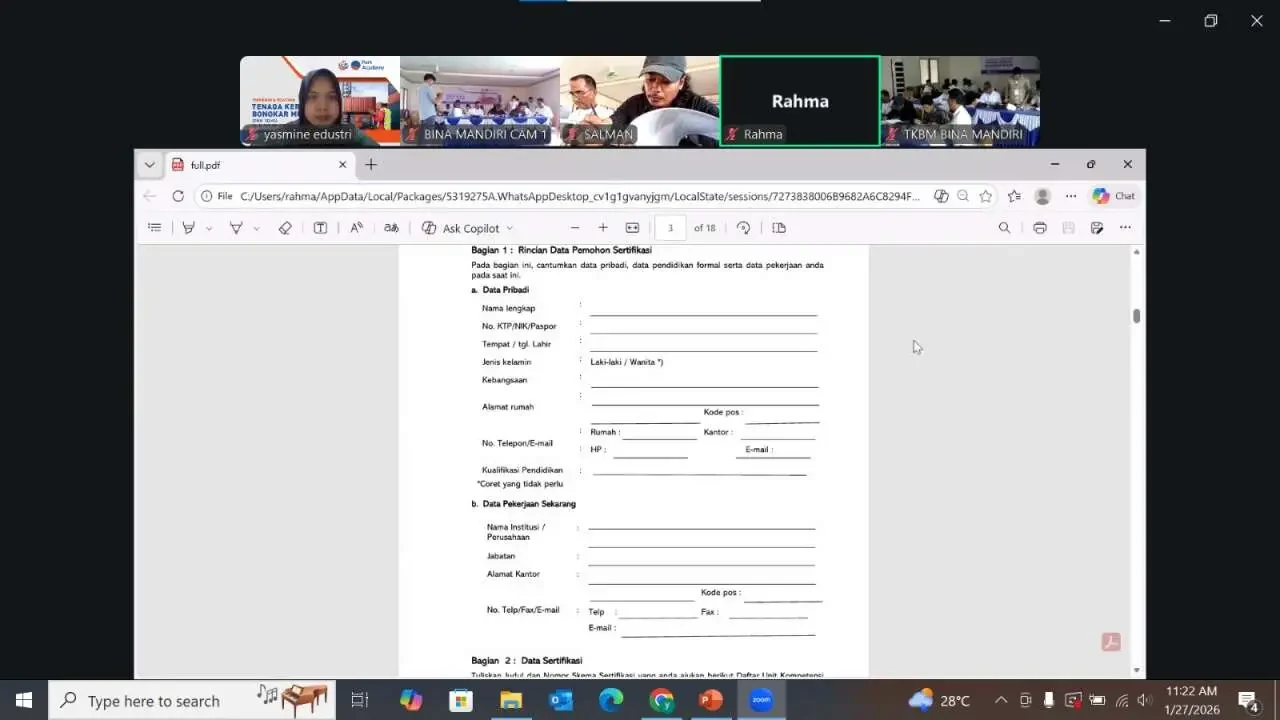Select TKBM BINA MANDIRI video thumbnail
1280x720 pixels.
(960, 101)
